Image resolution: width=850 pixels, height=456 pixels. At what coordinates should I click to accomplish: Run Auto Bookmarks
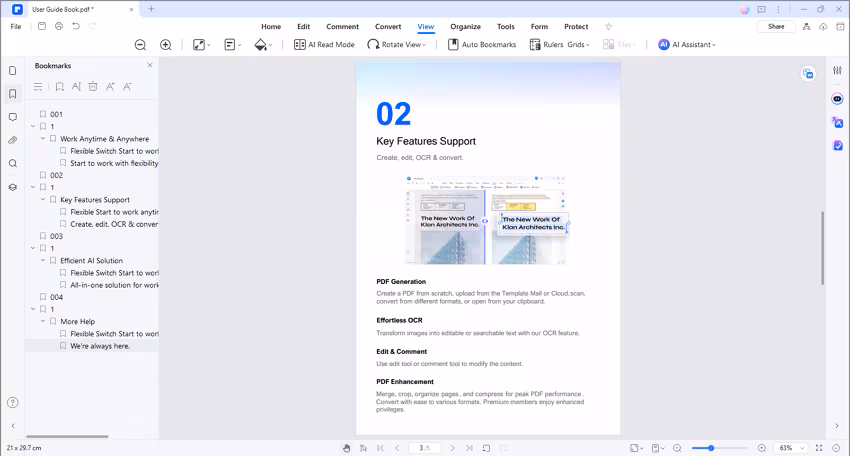tap(482, 45)
